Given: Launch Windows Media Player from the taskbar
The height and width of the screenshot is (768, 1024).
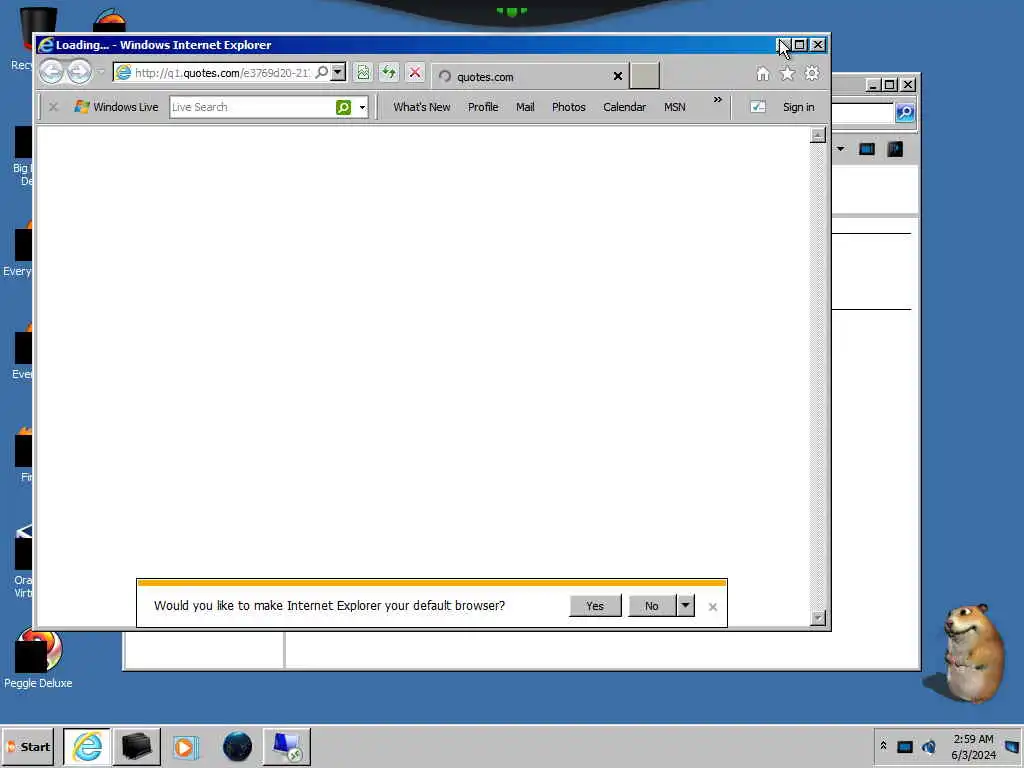Looking at the screenshot, I should 186,746.
